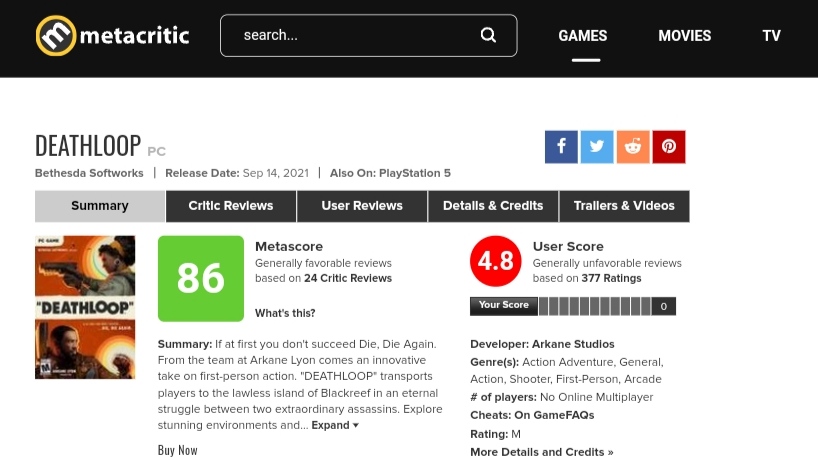Screen dimensions: 818x460
Task: Open the TV section
Action: click(772, 35)
